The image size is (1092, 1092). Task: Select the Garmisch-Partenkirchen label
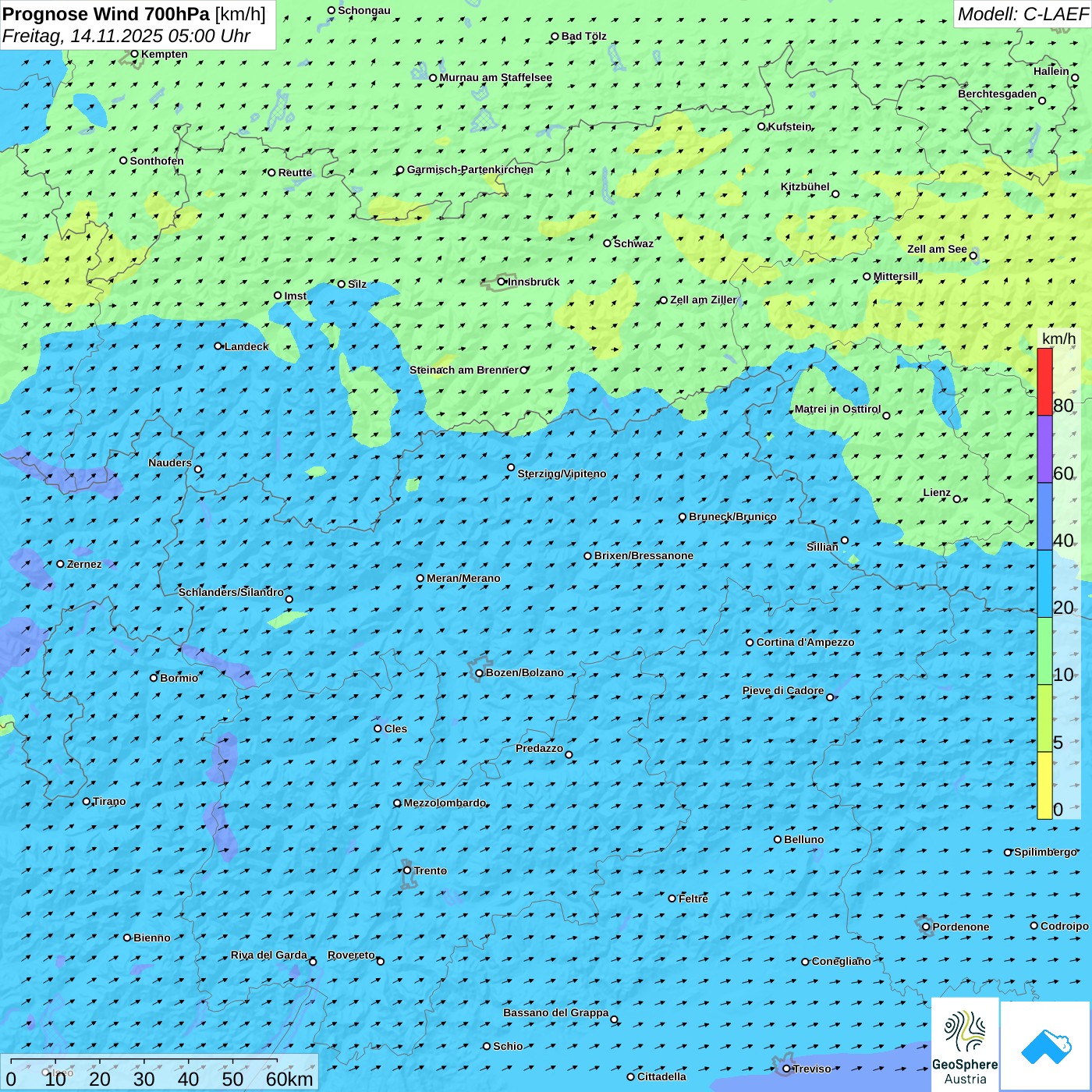pyautogui.click(x=470, y=169)
